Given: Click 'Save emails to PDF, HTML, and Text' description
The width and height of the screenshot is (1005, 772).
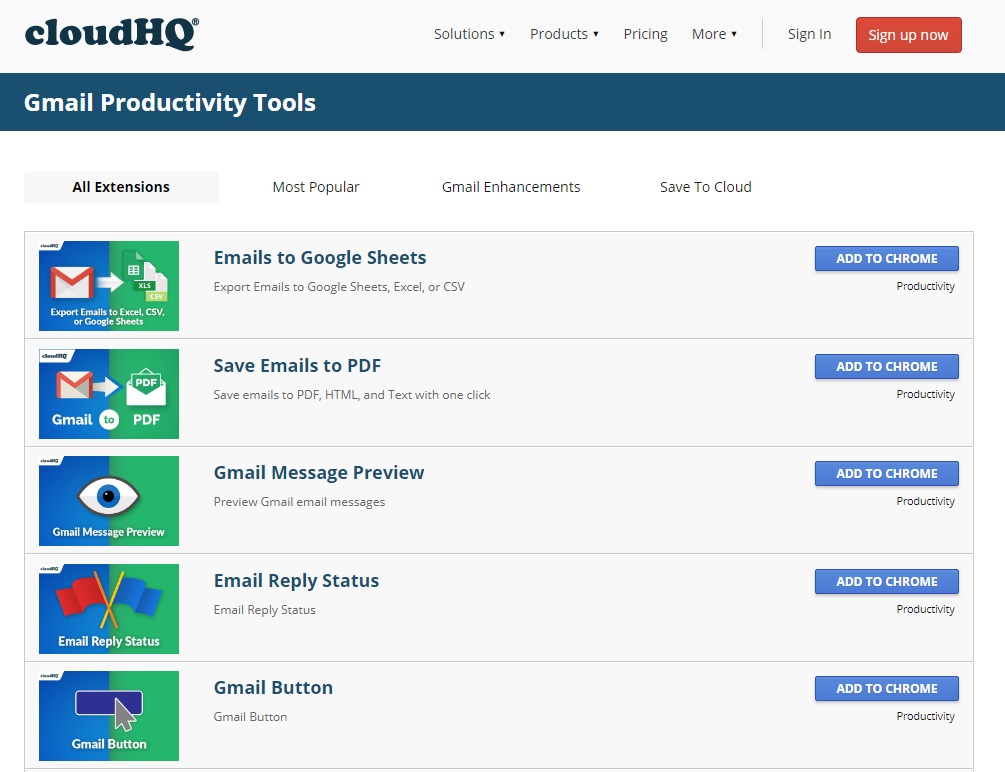Looking at the screenshot, I should coord(352,394).
